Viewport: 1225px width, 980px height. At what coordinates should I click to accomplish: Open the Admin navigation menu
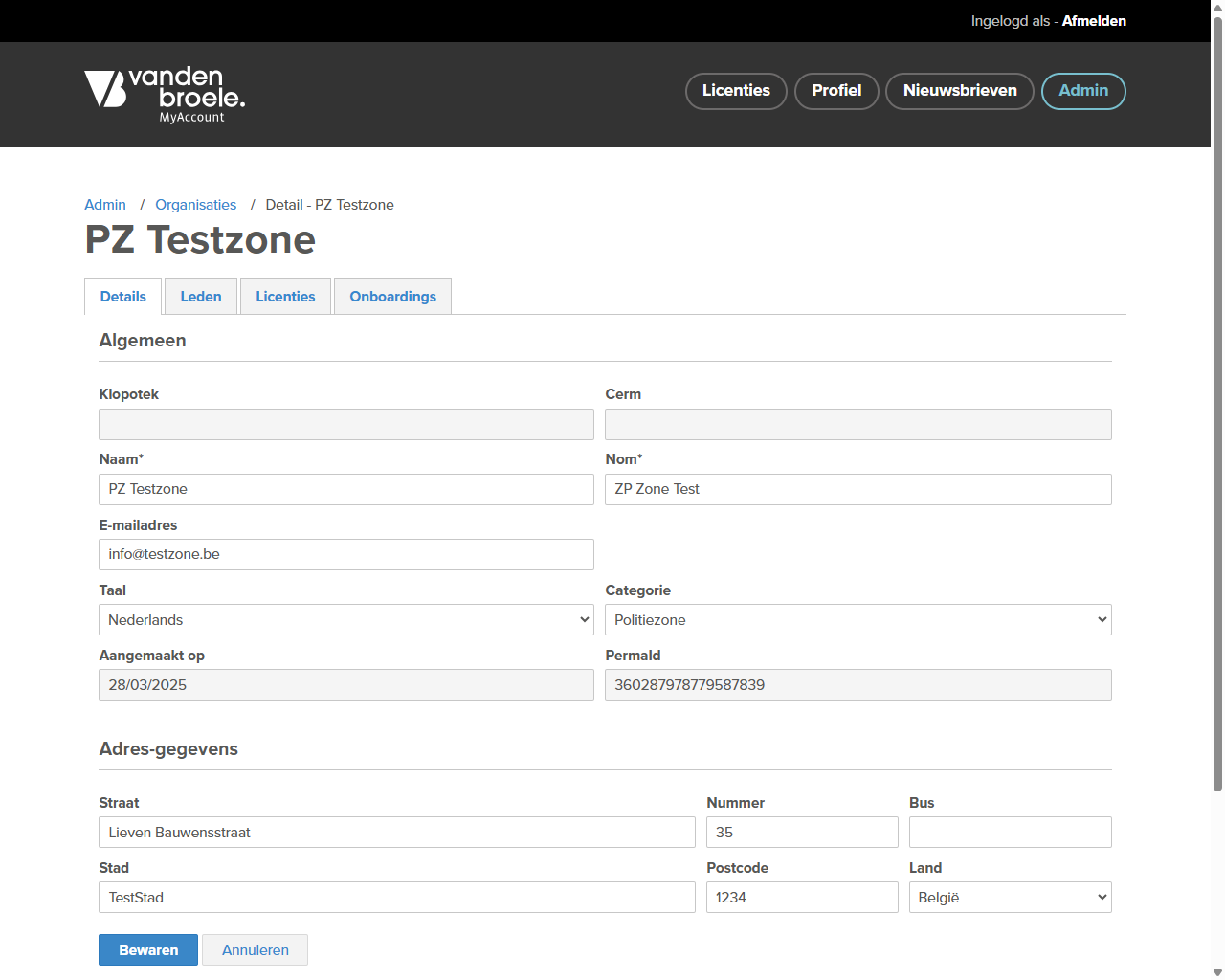pyautogui.click(x=1083, y=91)
